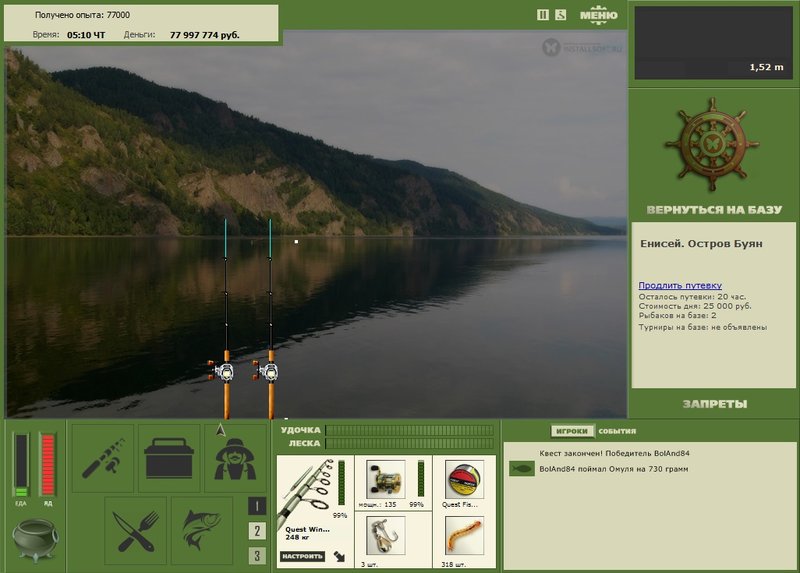The width and height of the screenshot is (800, 573).
Task: Open the fish catch keepnet icon
Action: 202,531
